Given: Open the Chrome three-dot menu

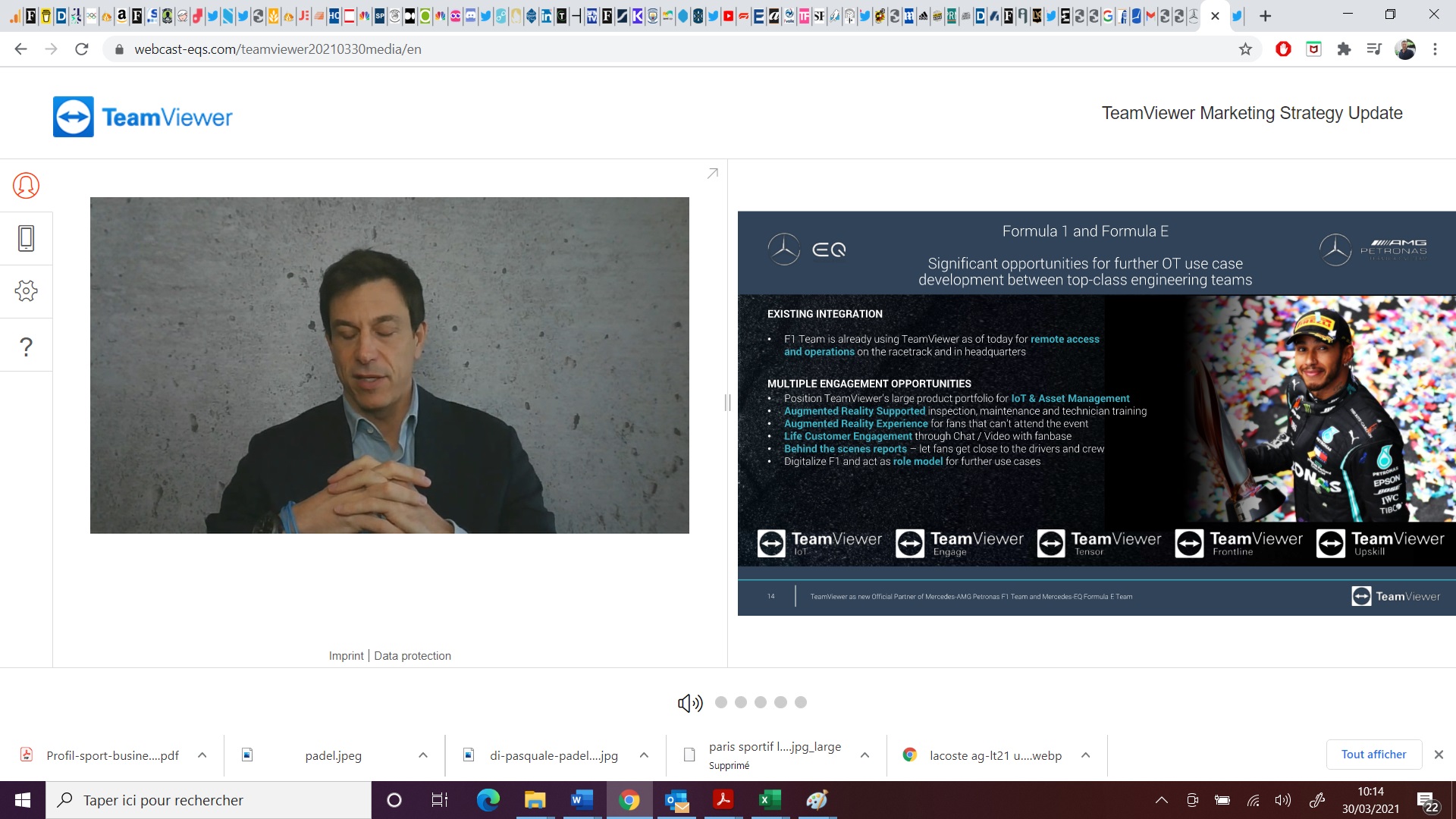Looking at the screenshot, I should [x=1435, y=49].
